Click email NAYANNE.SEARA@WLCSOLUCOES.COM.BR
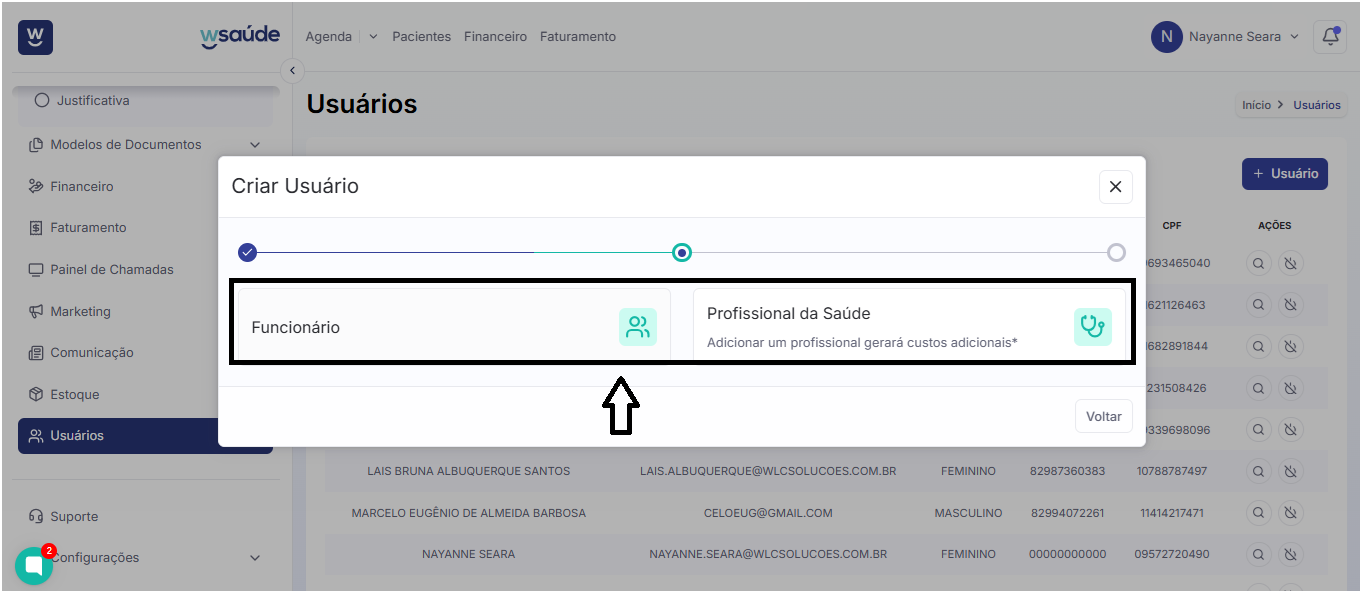 pos(768,554)
